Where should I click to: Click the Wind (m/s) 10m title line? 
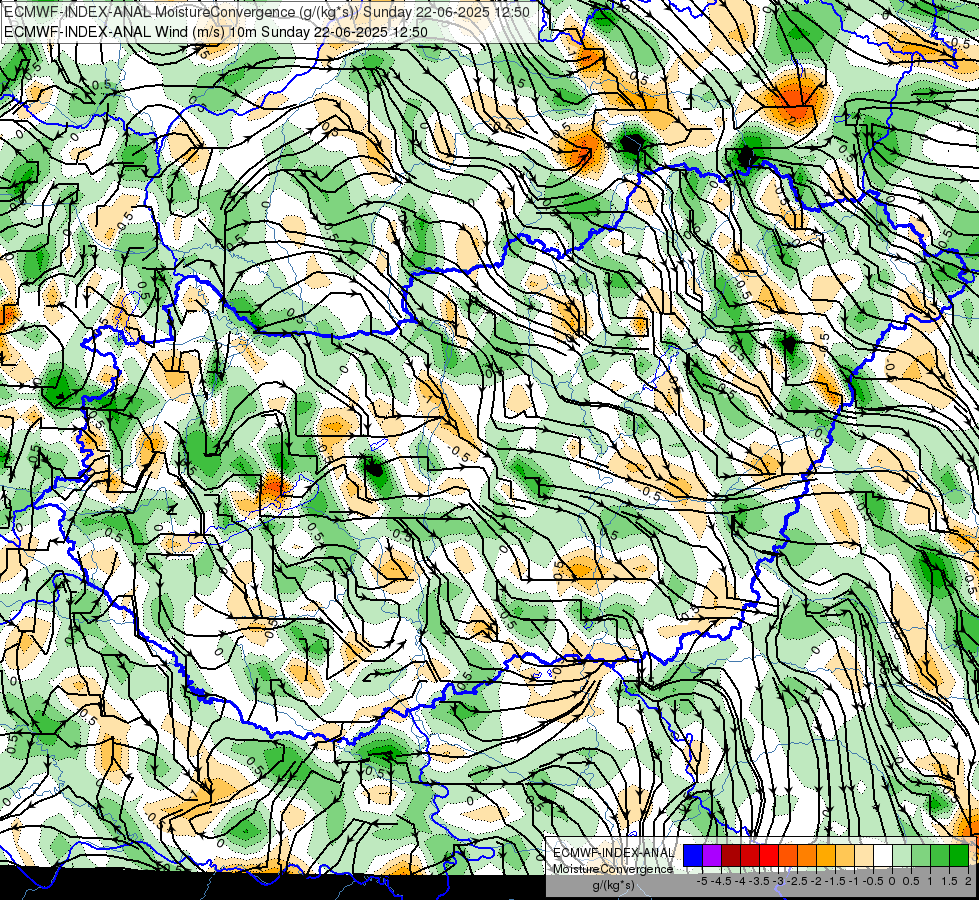pos(215,31)
